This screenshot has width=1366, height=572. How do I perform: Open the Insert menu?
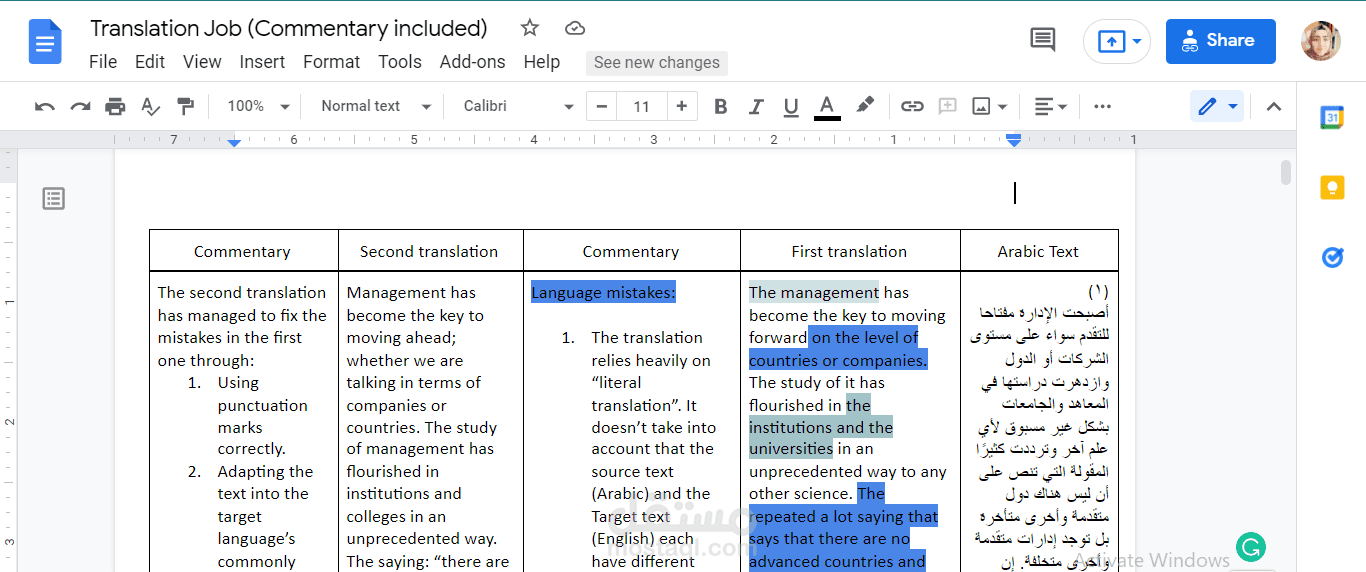coord(262,62)
